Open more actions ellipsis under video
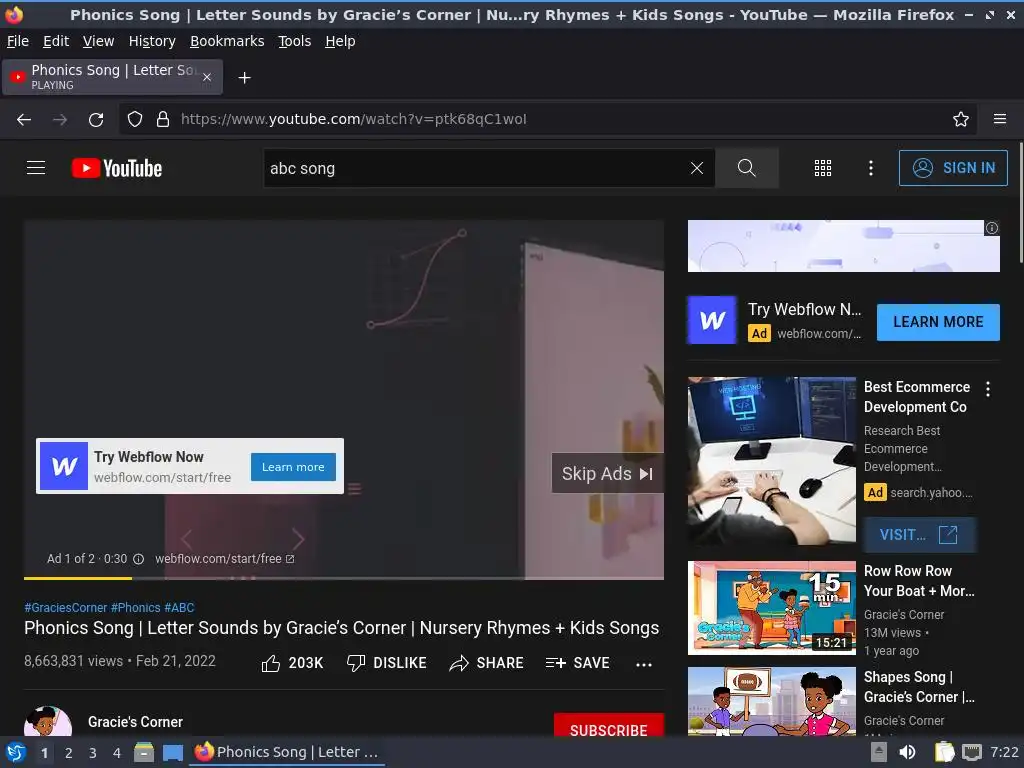1024x768 pixels. pyautogui.click(x=644, y=664)
